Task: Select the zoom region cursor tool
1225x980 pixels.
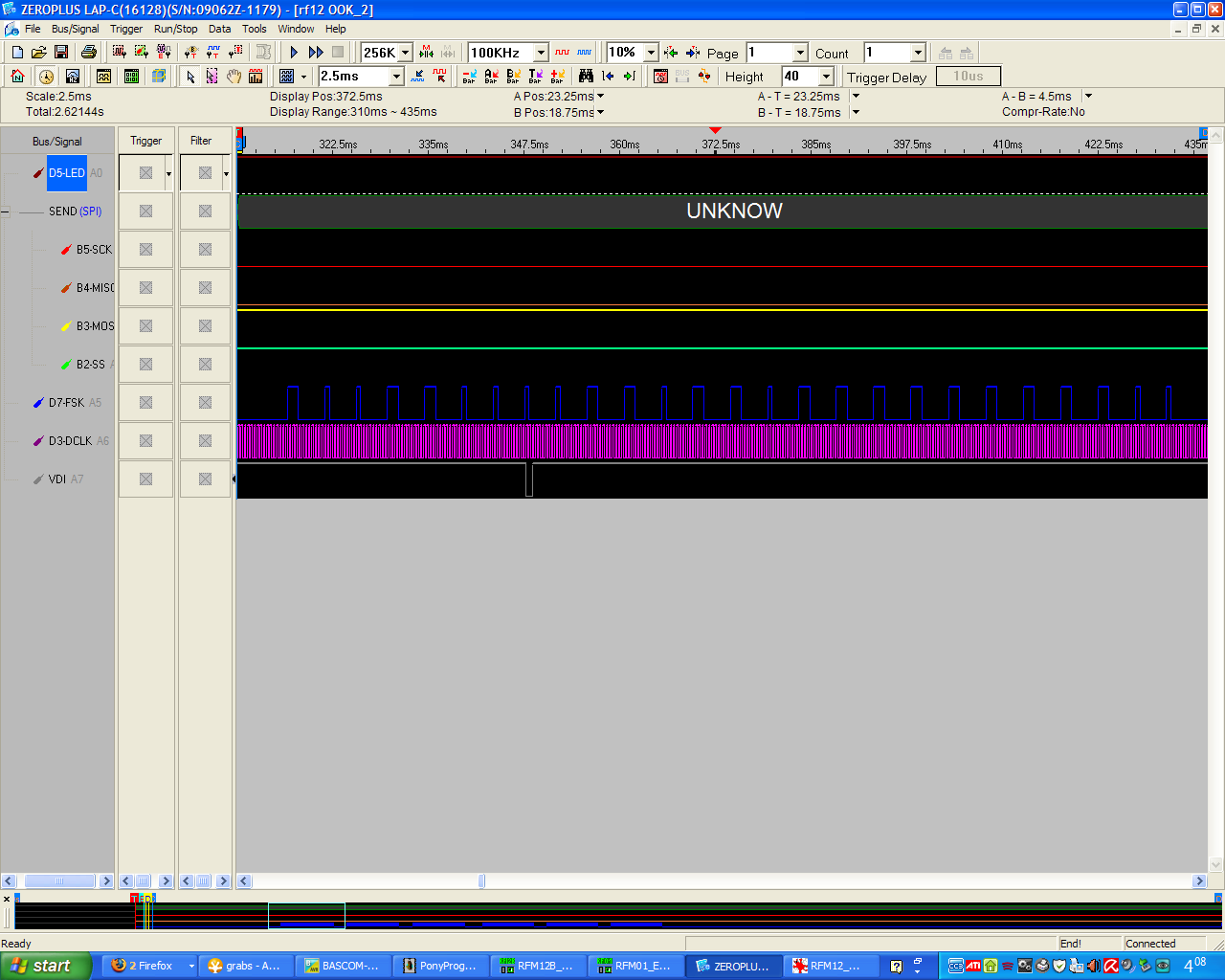Action: tap(212, 77)
